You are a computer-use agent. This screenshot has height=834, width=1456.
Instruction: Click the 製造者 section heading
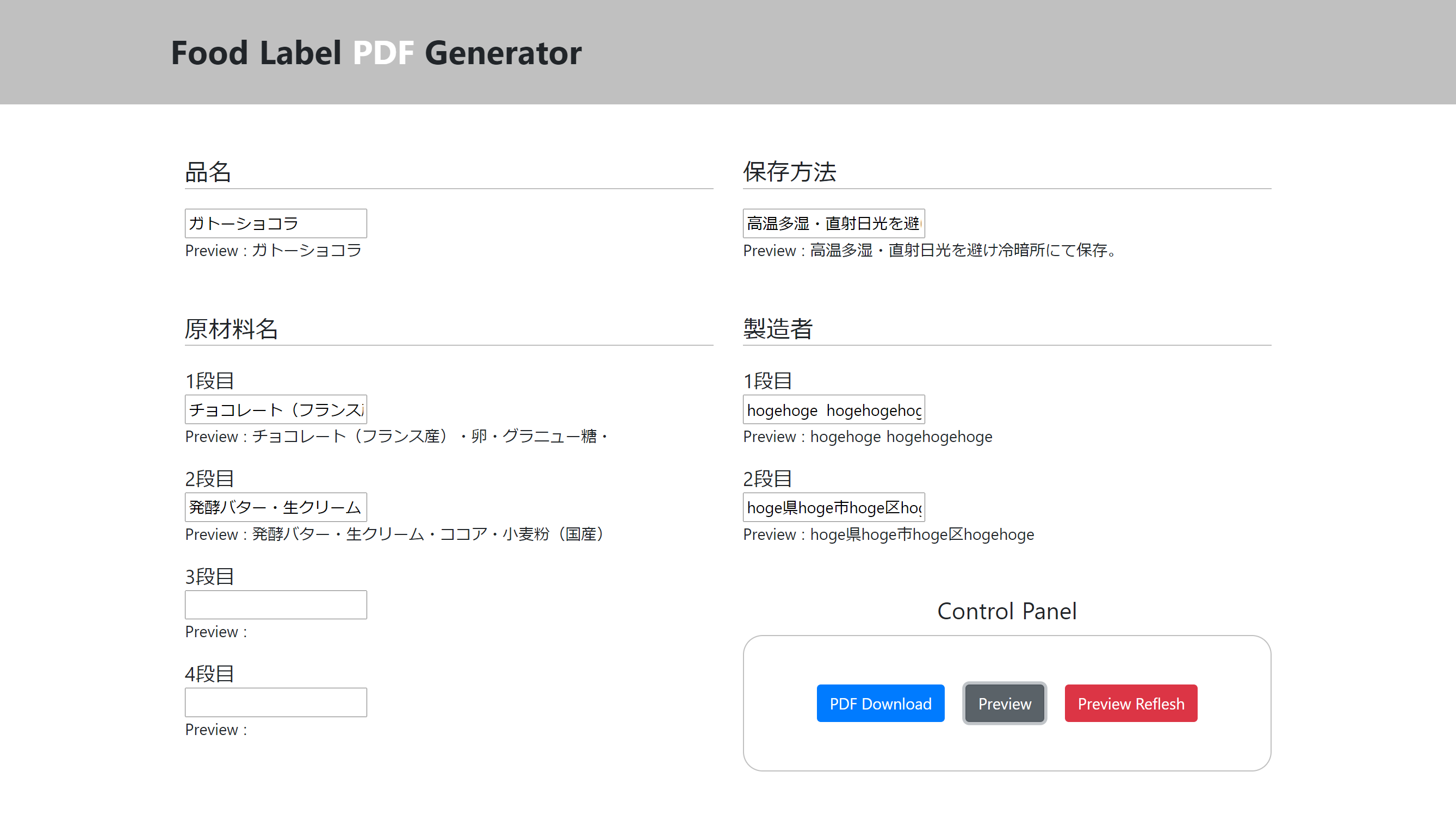click(x=778, y=329)
